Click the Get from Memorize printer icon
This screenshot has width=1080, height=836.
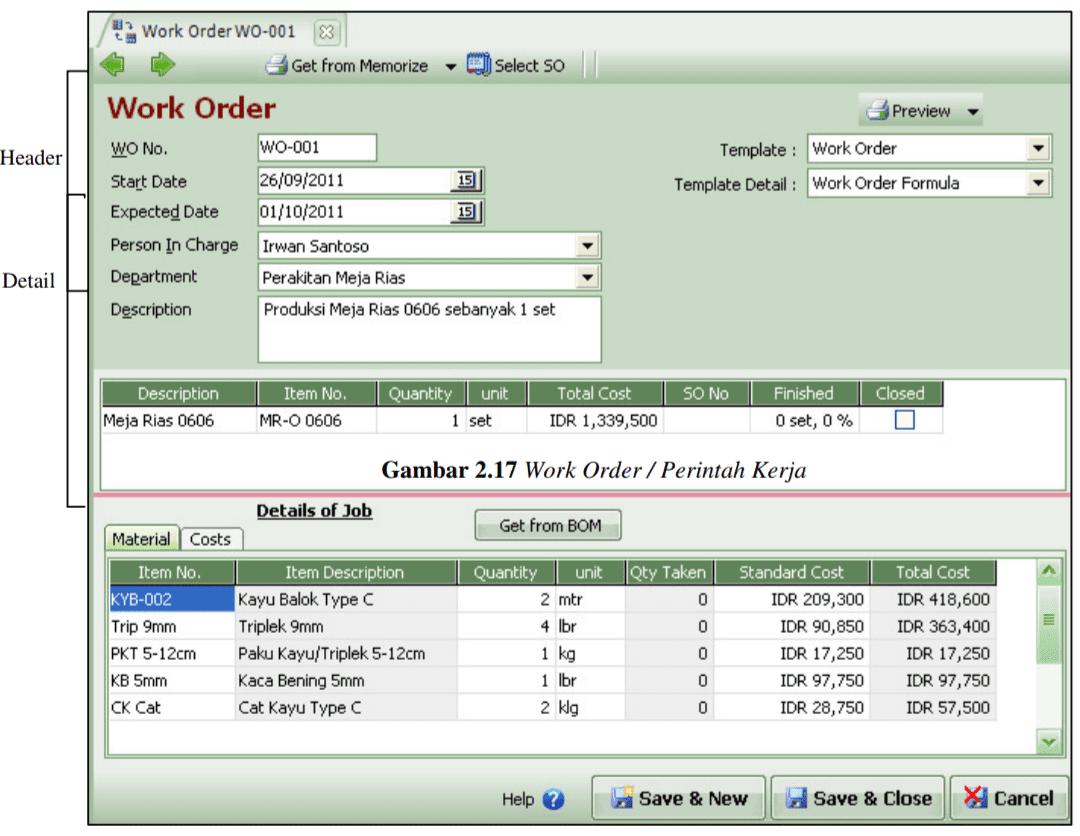coord(276,66)
